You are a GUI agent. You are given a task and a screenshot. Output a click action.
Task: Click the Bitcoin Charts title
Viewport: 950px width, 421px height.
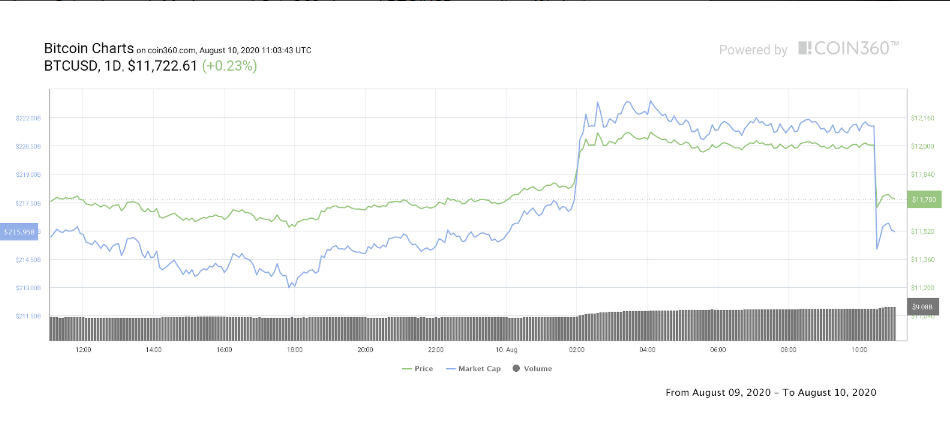coord(88,47)
